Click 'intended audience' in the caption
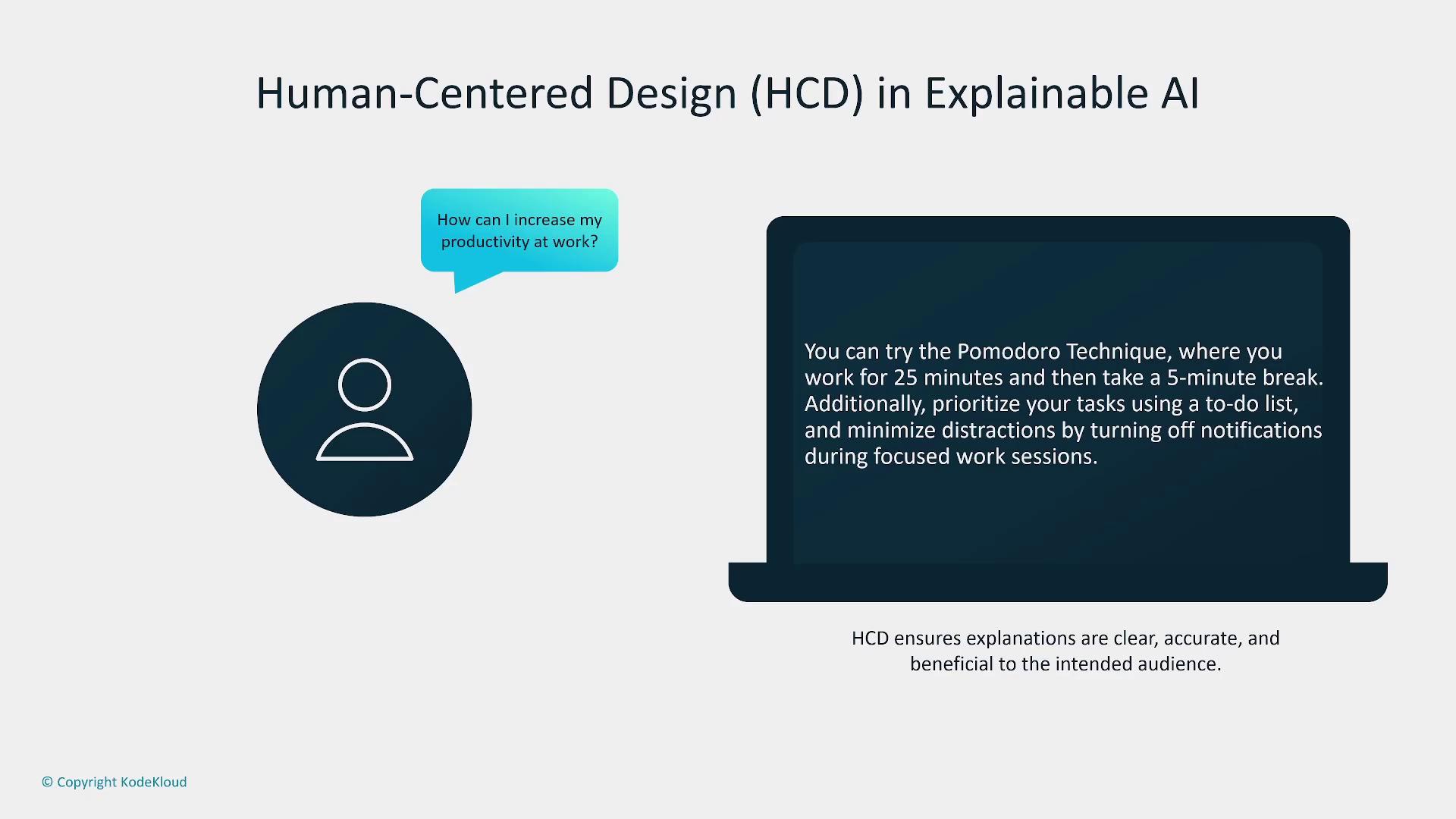This screenshot has height=819, width=1456. (1135, 664)
